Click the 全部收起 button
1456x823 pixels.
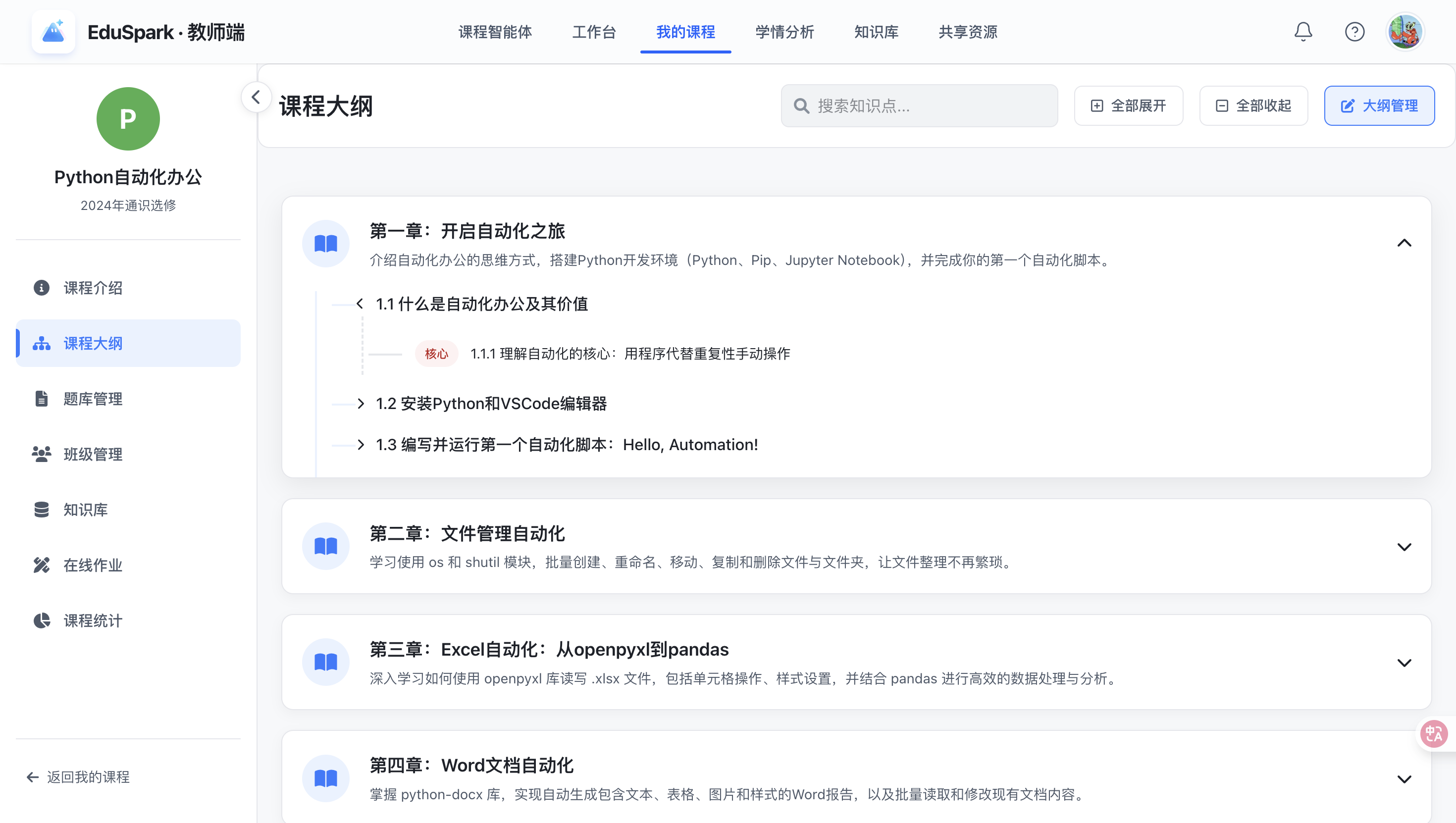tap(1253, 105)
